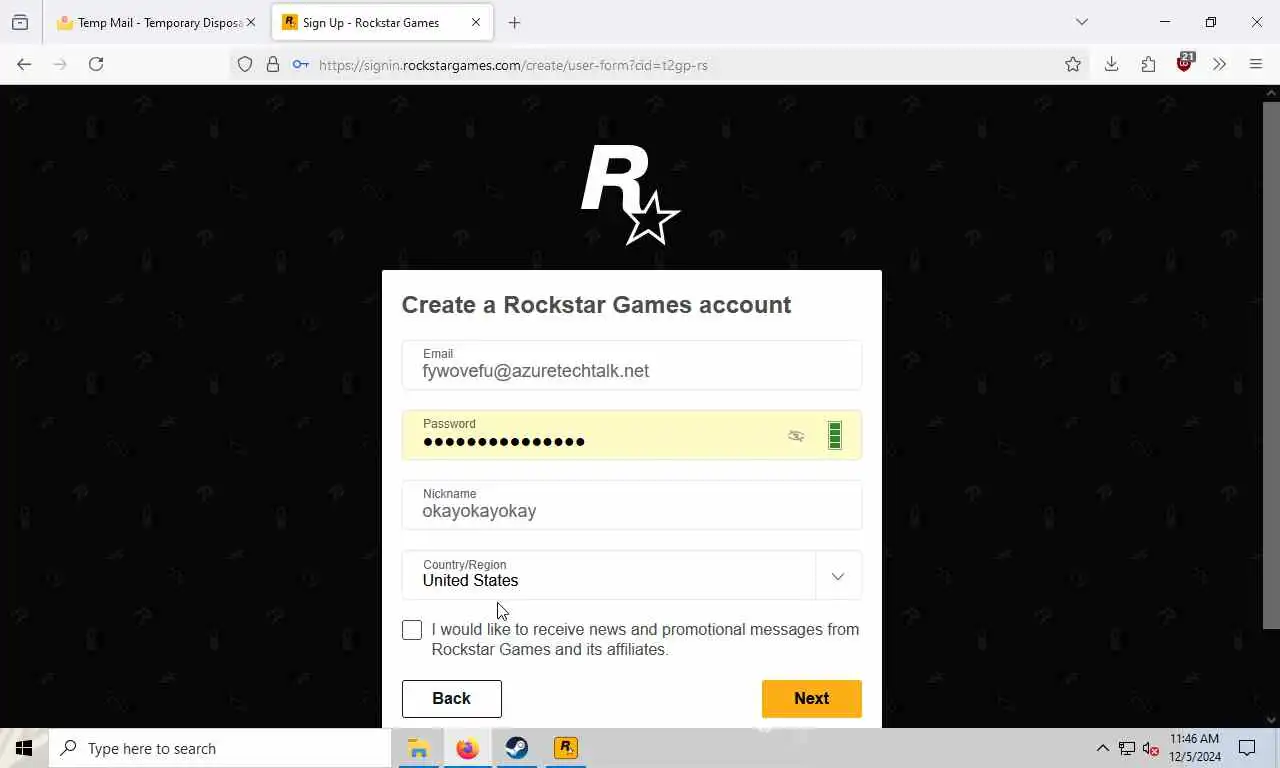Open the Country/Region dropdown
1280x768 pixels.
point(632,575)
